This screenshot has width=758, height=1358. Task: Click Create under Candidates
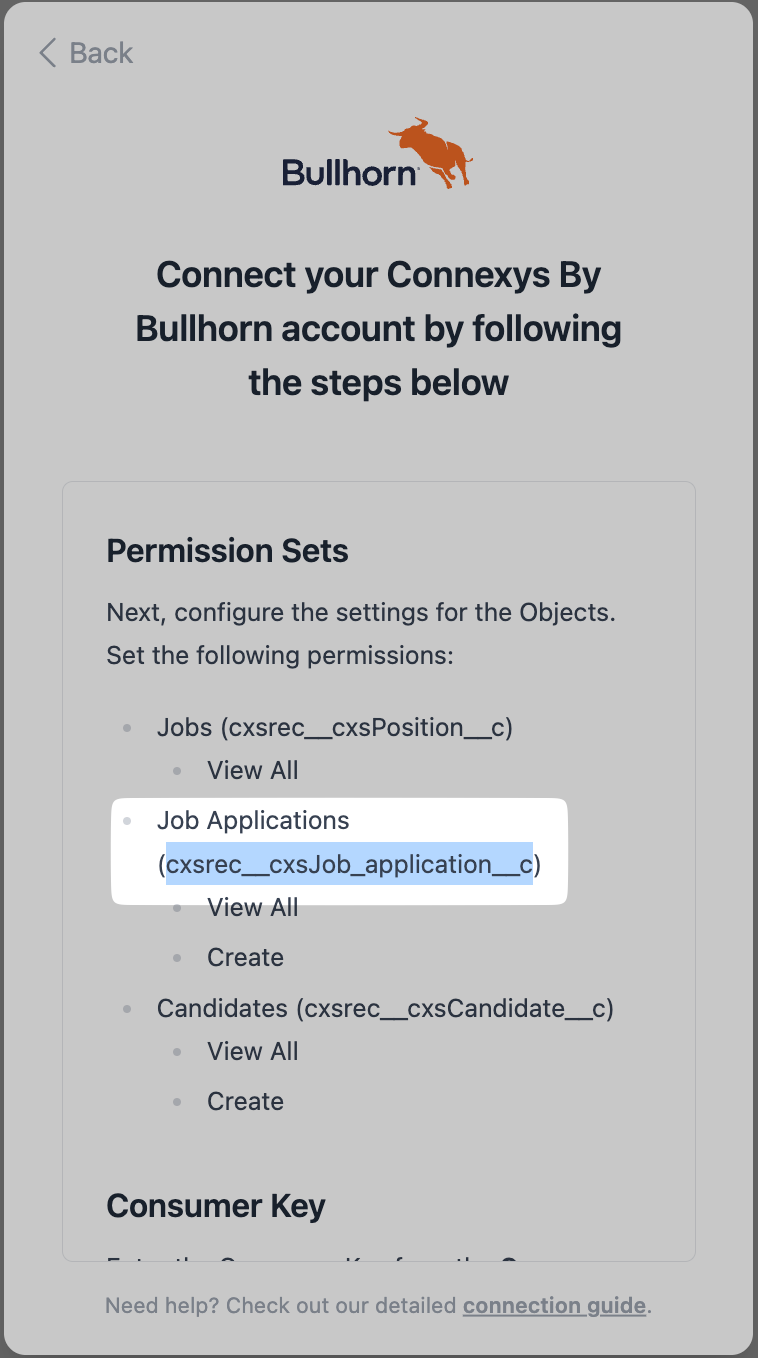coord(245,1101)
